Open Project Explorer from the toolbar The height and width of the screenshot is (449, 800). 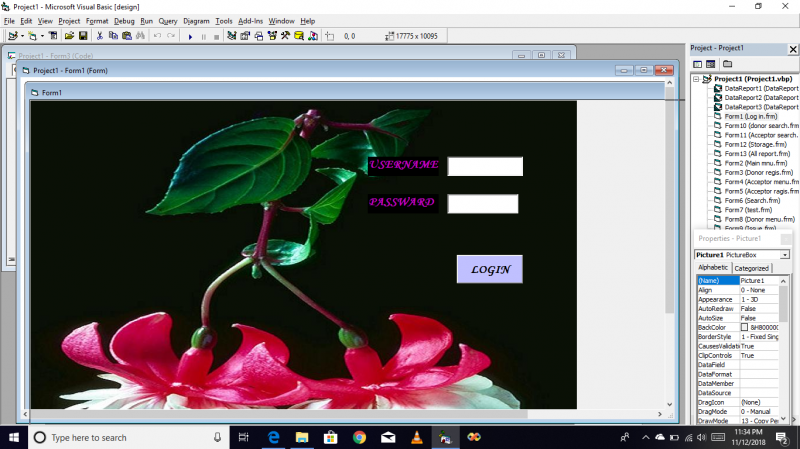pyautogui.click(x=232, y=36)
